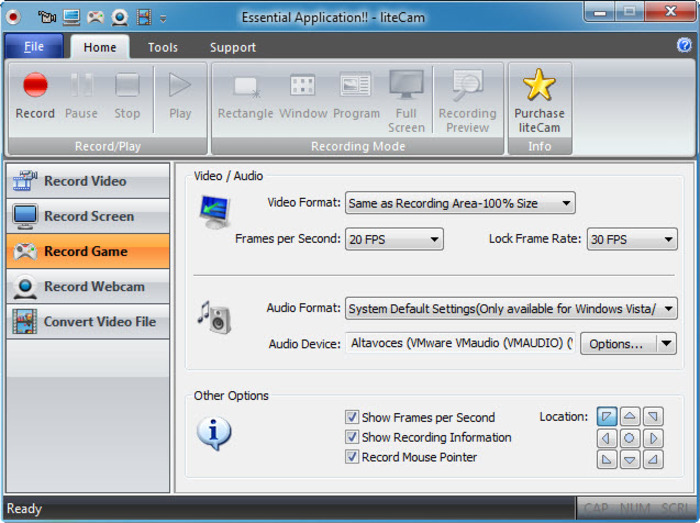Image resolution: width=700 pixels, height=523 pixels.
Task: Switch to the Tools tab
Action: pos(163,47)
